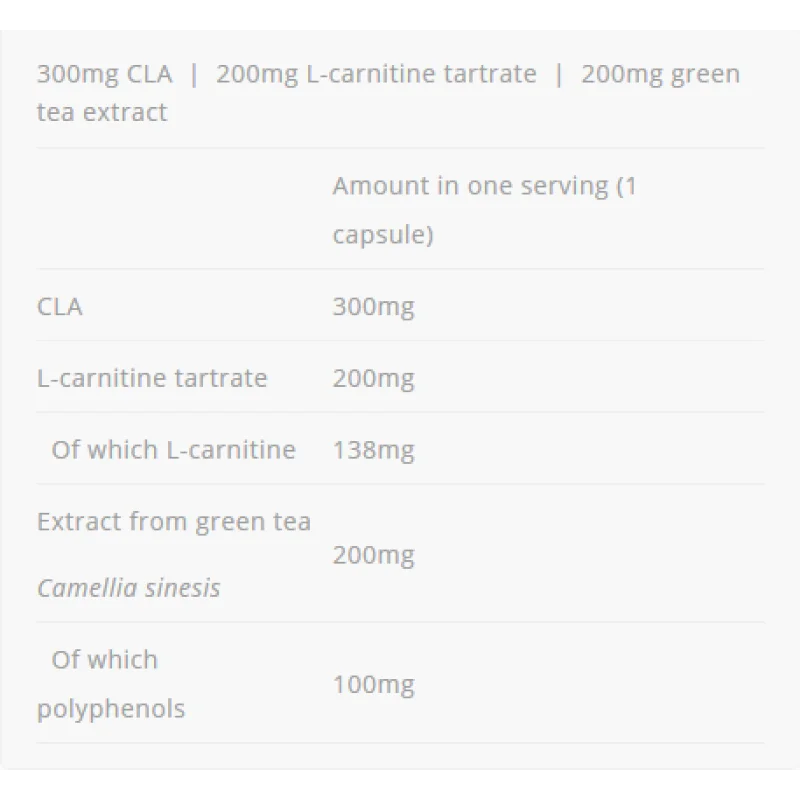Click the 200mg value in green tea row
The height and width of the screenshot is (800, 800).
(373, 555)
